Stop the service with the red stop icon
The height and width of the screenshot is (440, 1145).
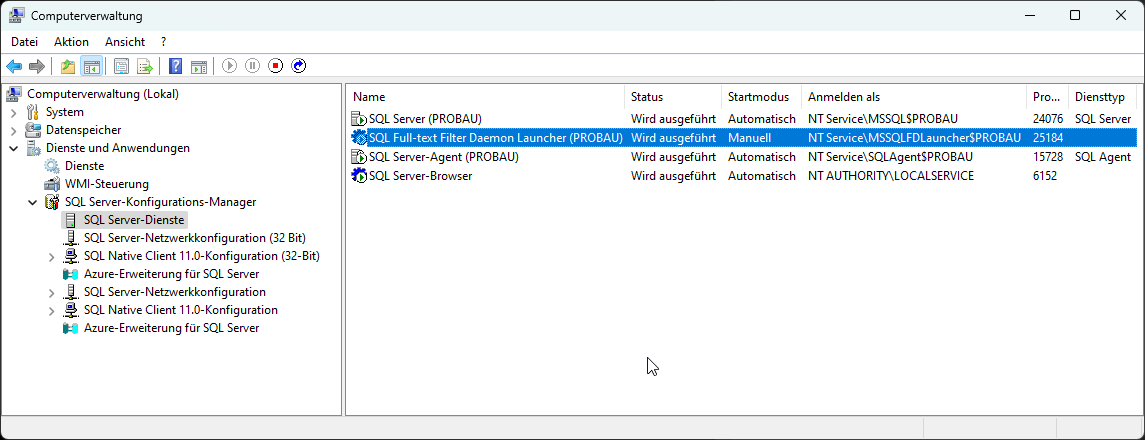(x=275, y=66)
